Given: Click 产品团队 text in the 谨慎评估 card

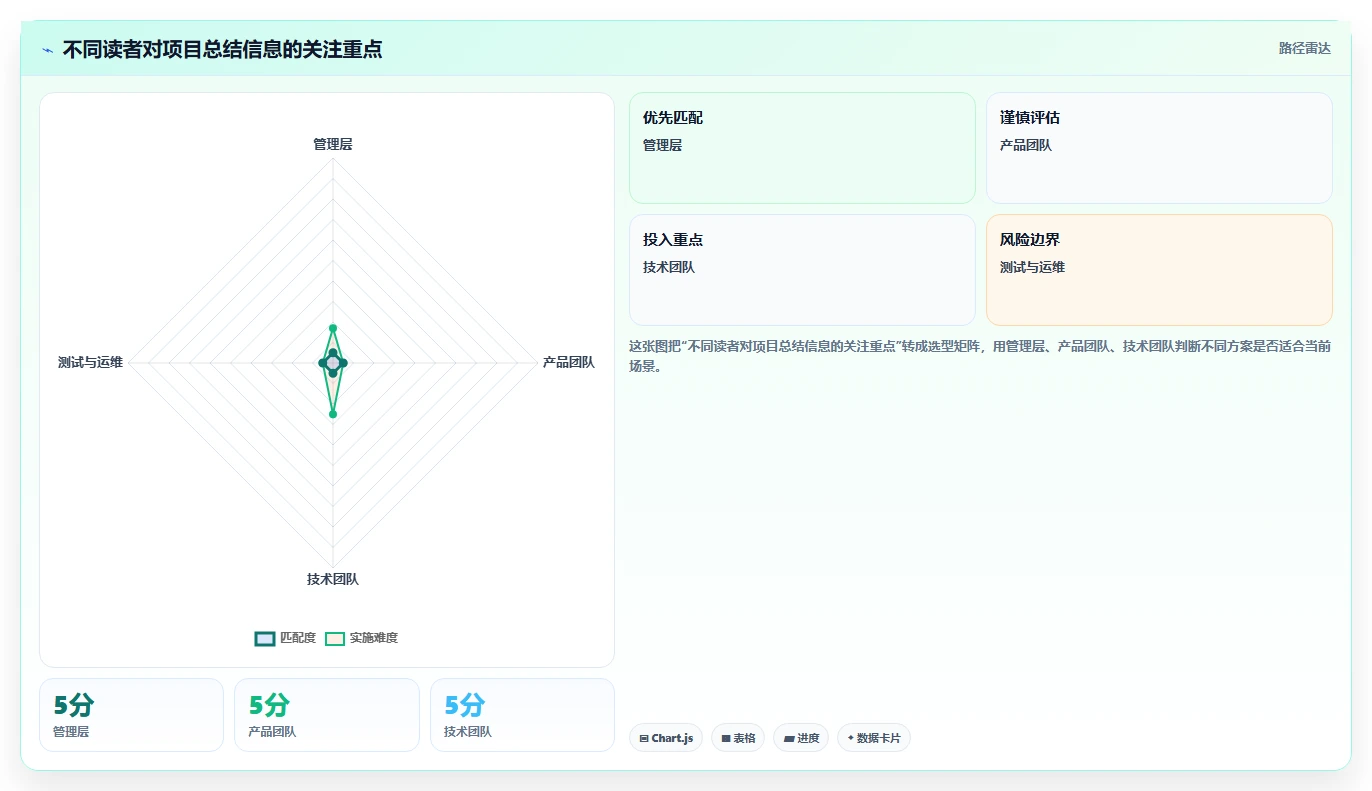Looking at the screenshot, I should 1026,145.
